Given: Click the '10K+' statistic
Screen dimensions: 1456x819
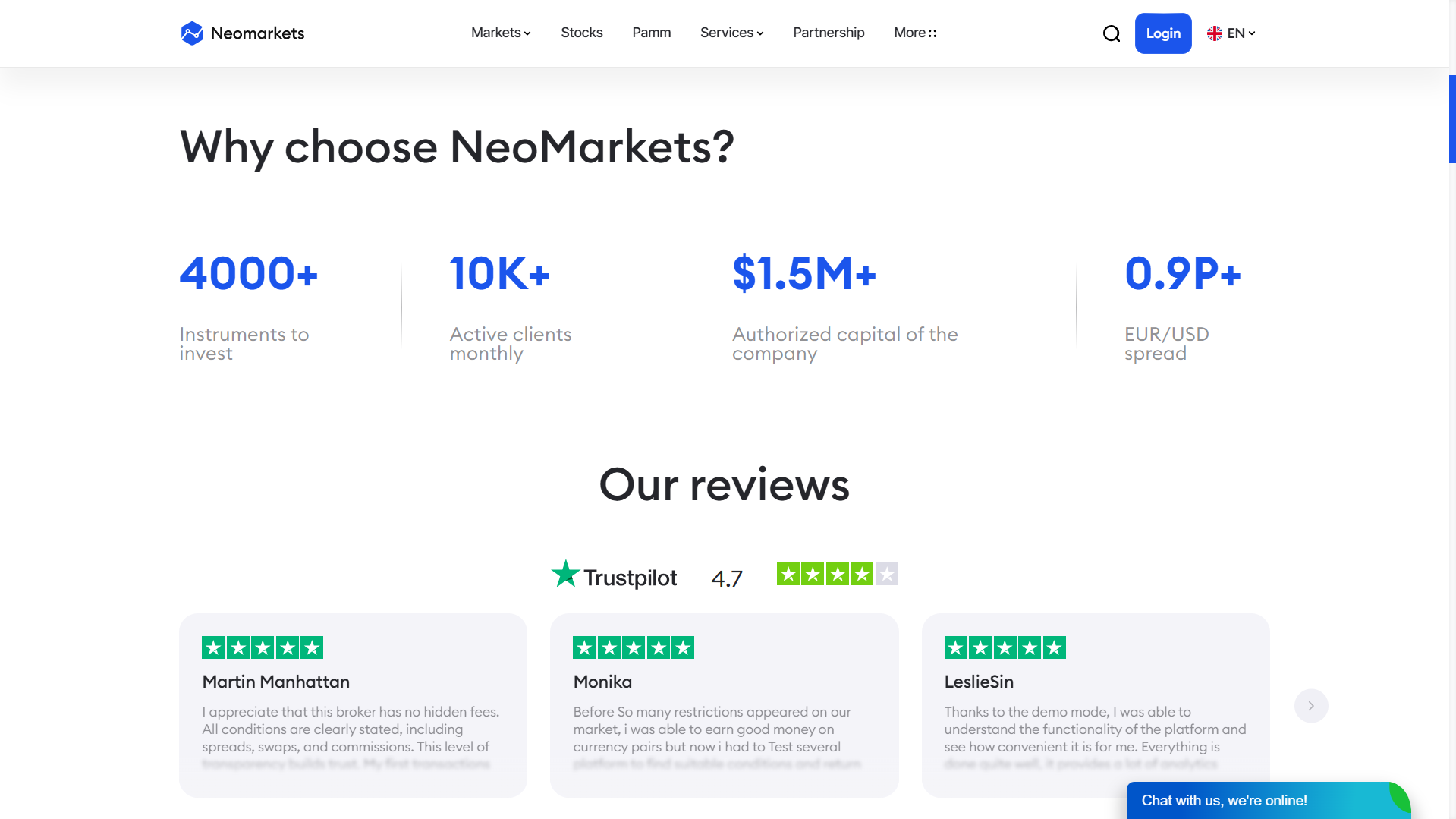Looking at the screenshot, I should tap(499, 273).
